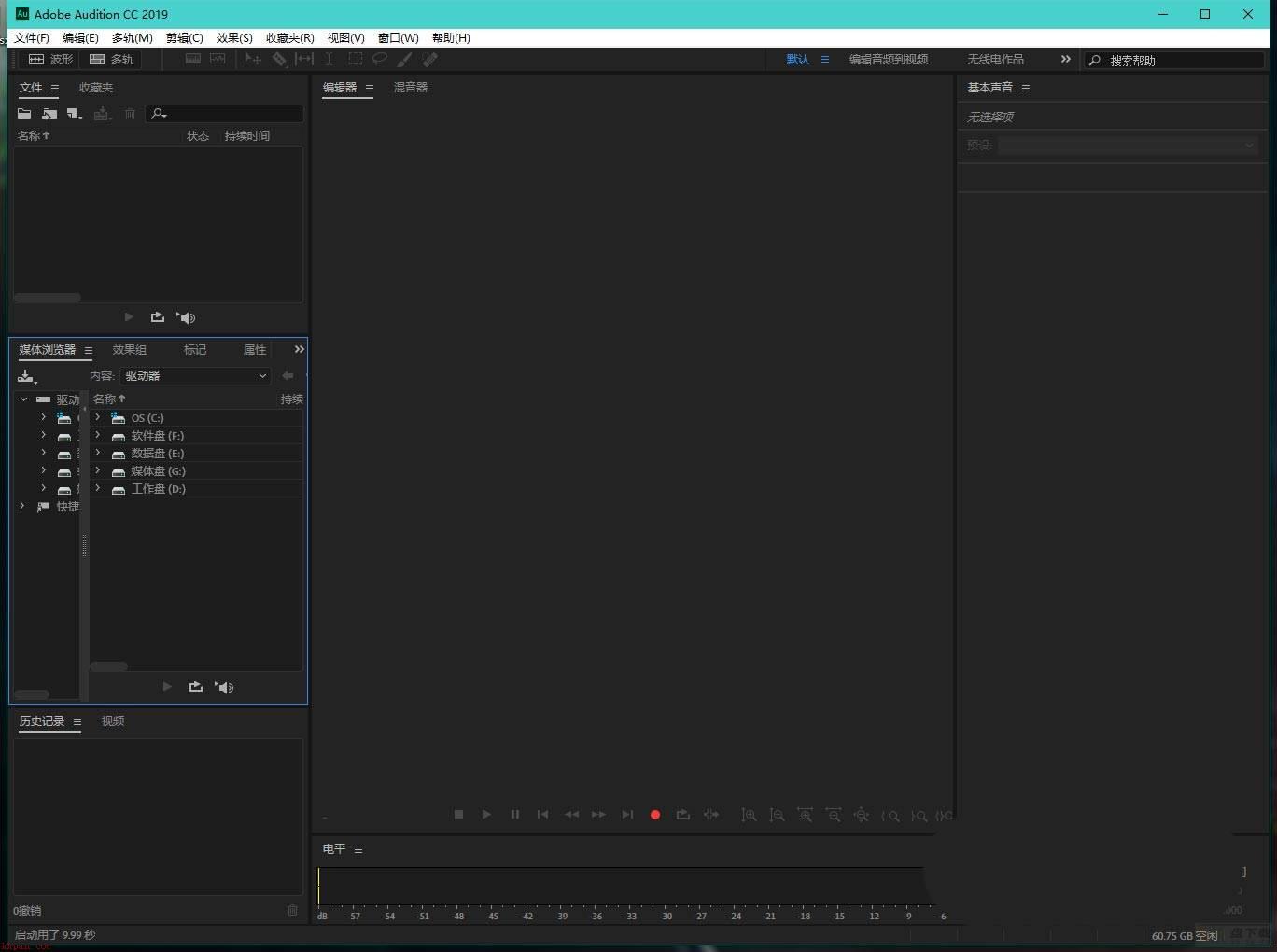Click the history trash icon
This screenshot has height=952, width=1277.
tap(292, 910)
